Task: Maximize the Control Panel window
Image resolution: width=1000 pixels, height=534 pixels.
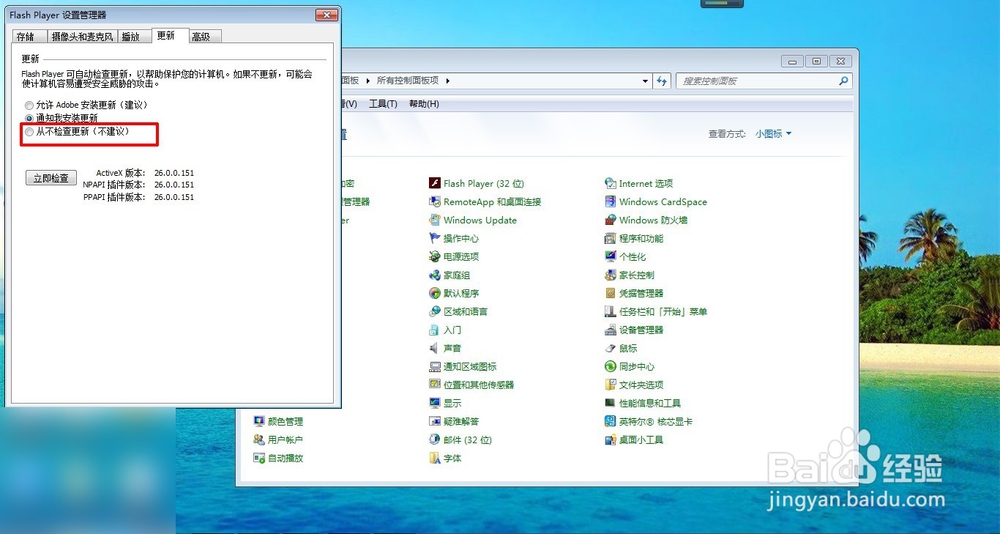Action: tap(816, 62)
